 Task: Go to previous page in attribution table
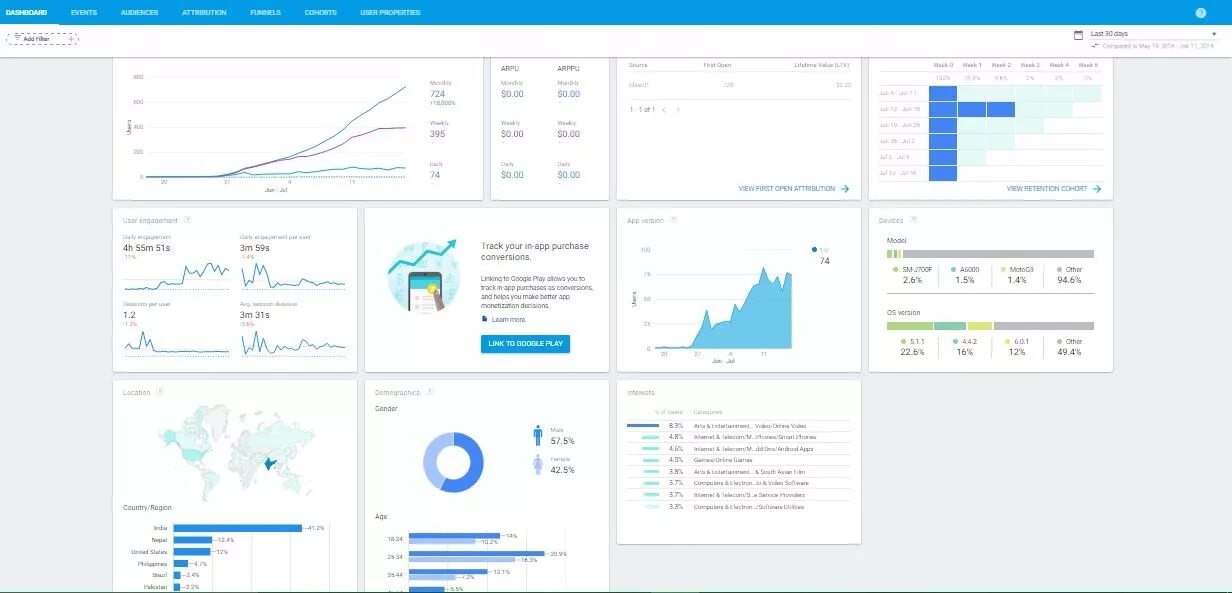click(666, 109)
